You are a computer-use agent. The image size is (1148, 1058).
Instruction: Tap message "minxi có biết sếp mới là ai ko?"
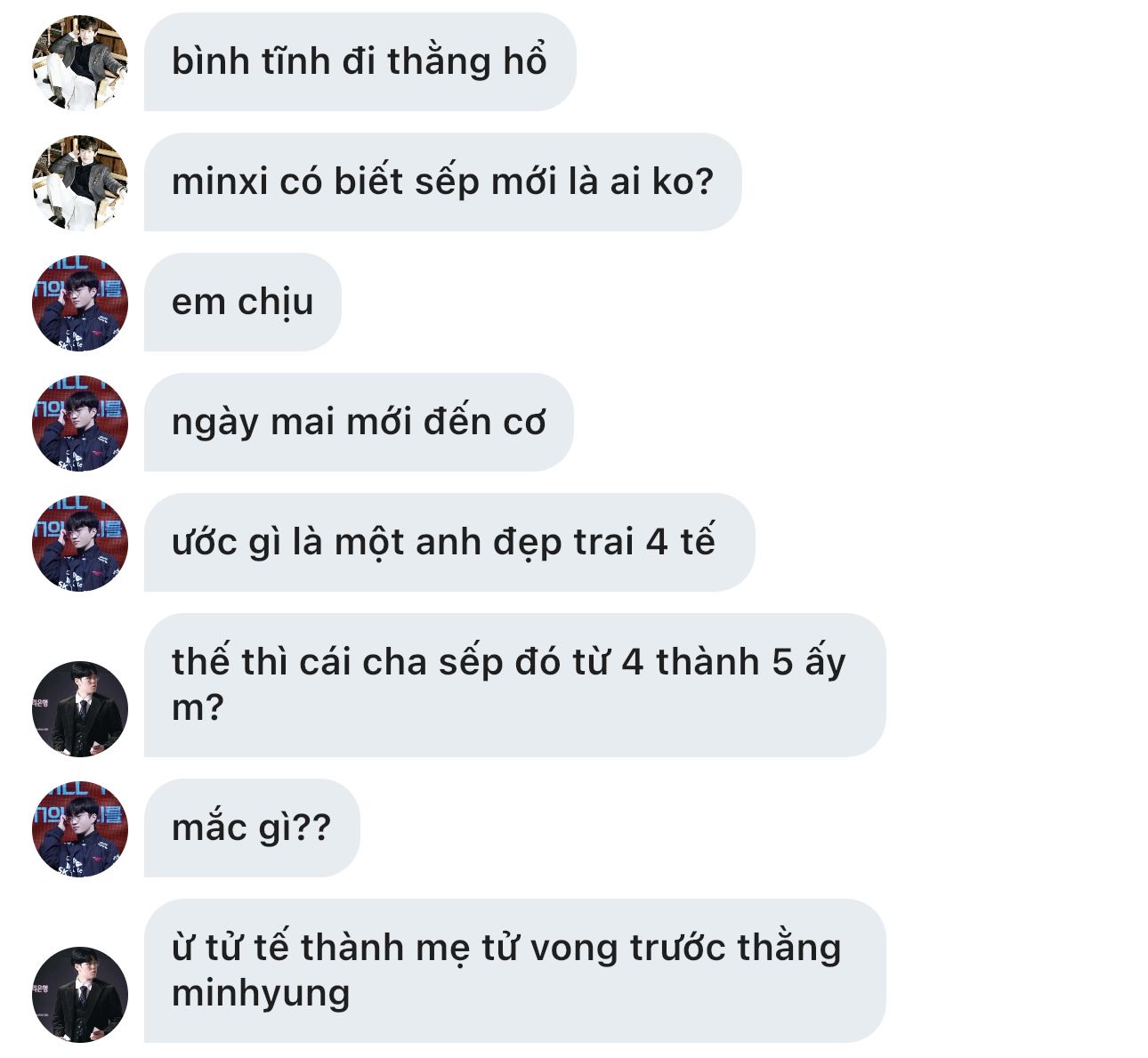pyautogui.click(x=443, y=182)
